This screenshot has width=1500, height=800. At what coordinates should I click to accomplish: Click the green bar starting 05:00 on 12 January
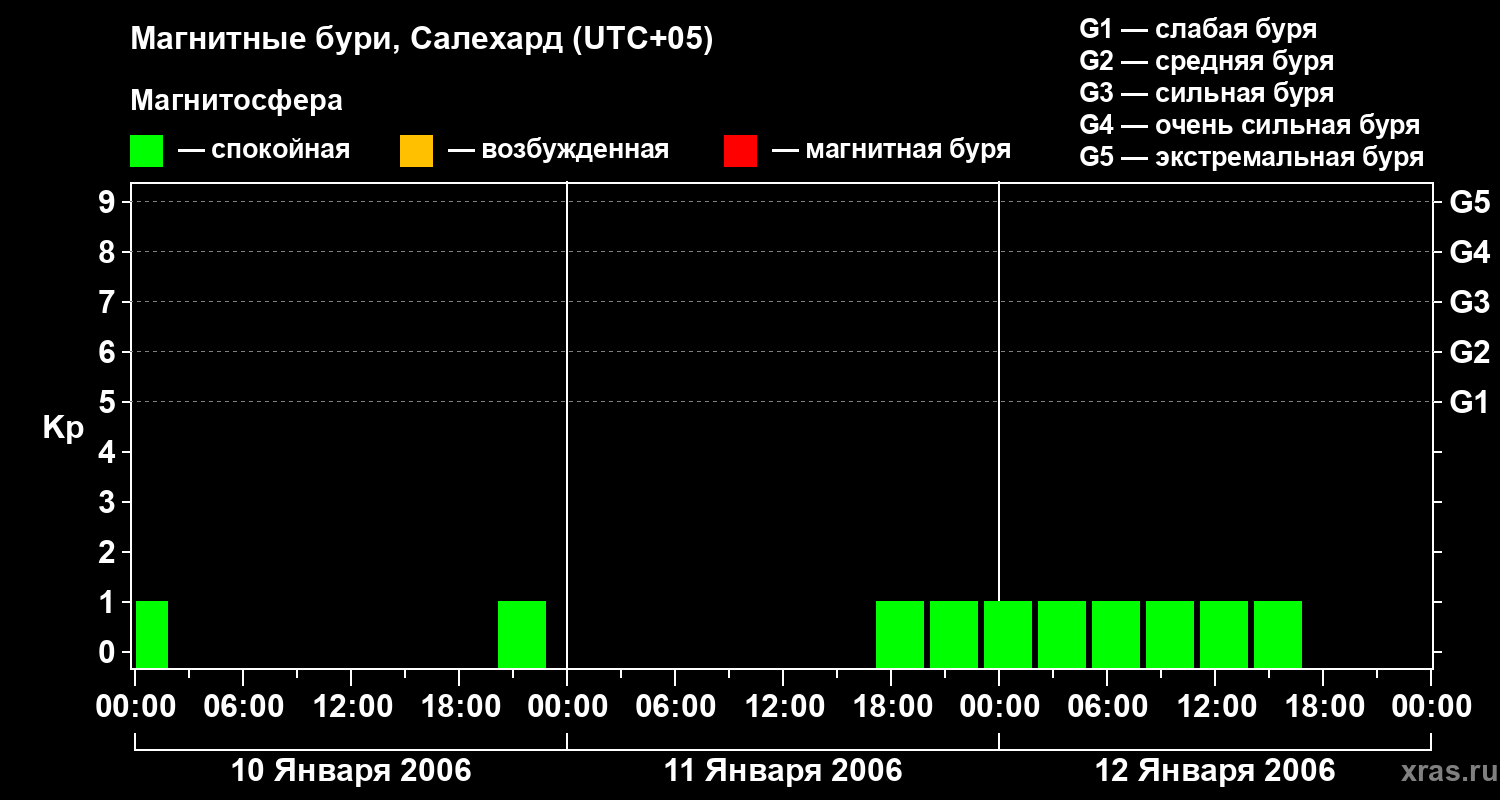1116,634
